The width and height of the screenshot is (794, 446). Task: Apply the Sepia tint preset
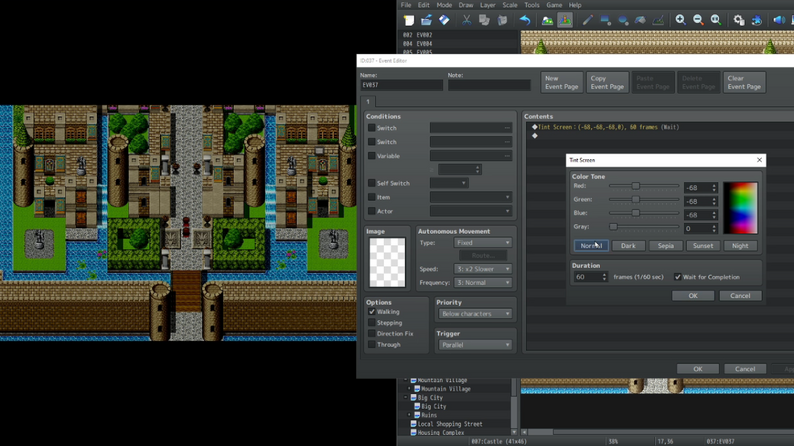[x=665, y=246]
